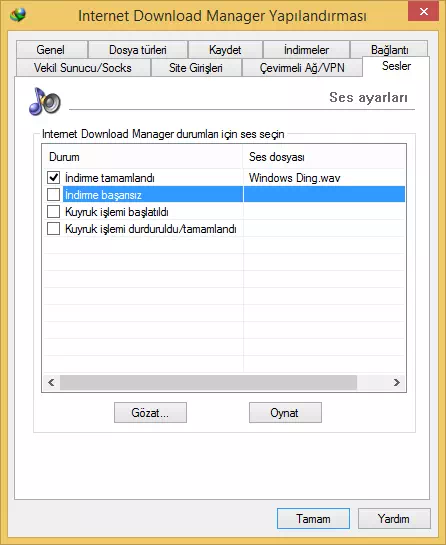The height and width of the screenshot is (545, 446).
Task: Open the Genel tab
Action: click(51, 50)
